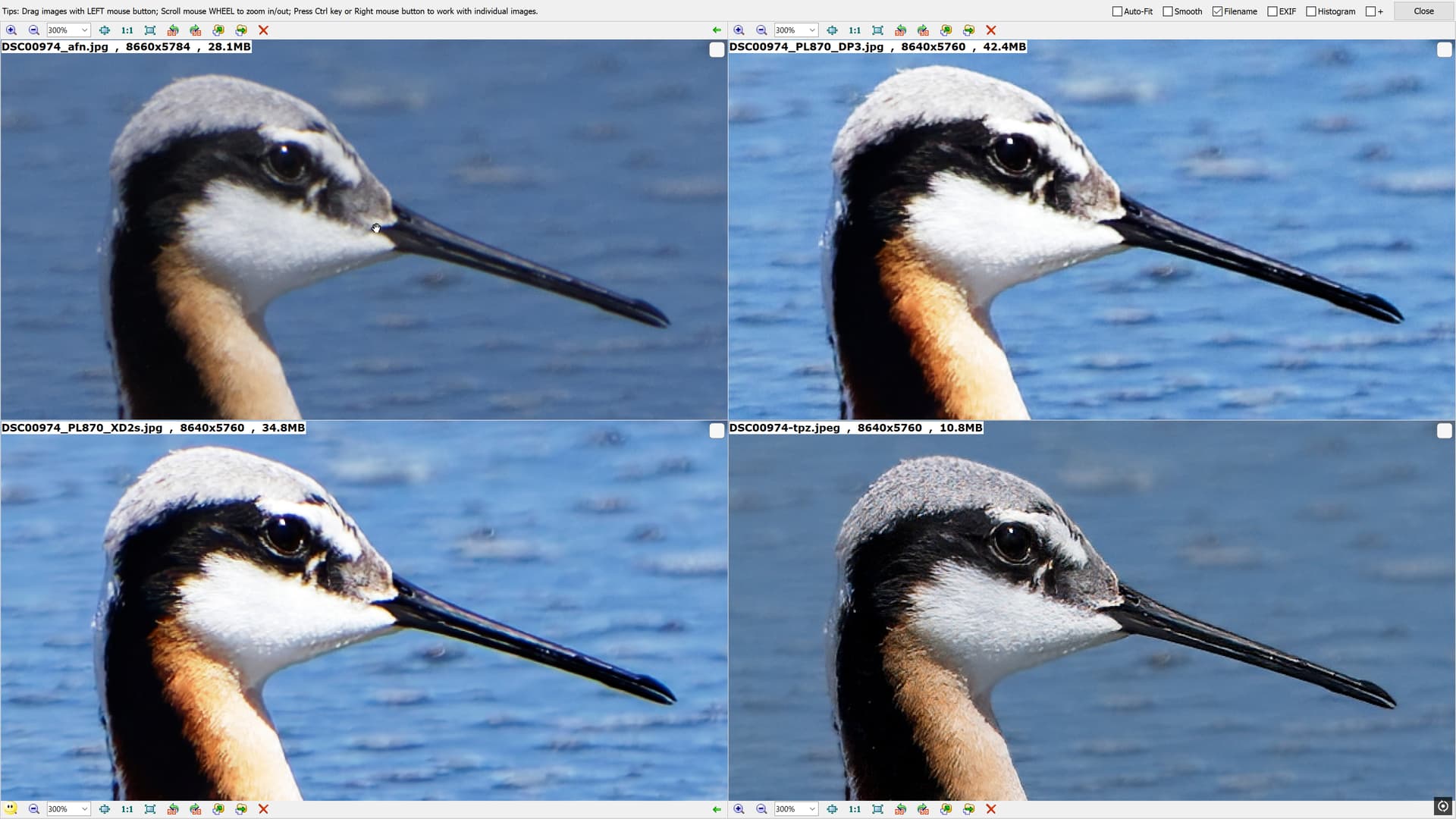Mark the DSC00974_afn.jpg image selection box
Image resolution: width=1456 pixels, height=819 pixels.
point(717,50)
